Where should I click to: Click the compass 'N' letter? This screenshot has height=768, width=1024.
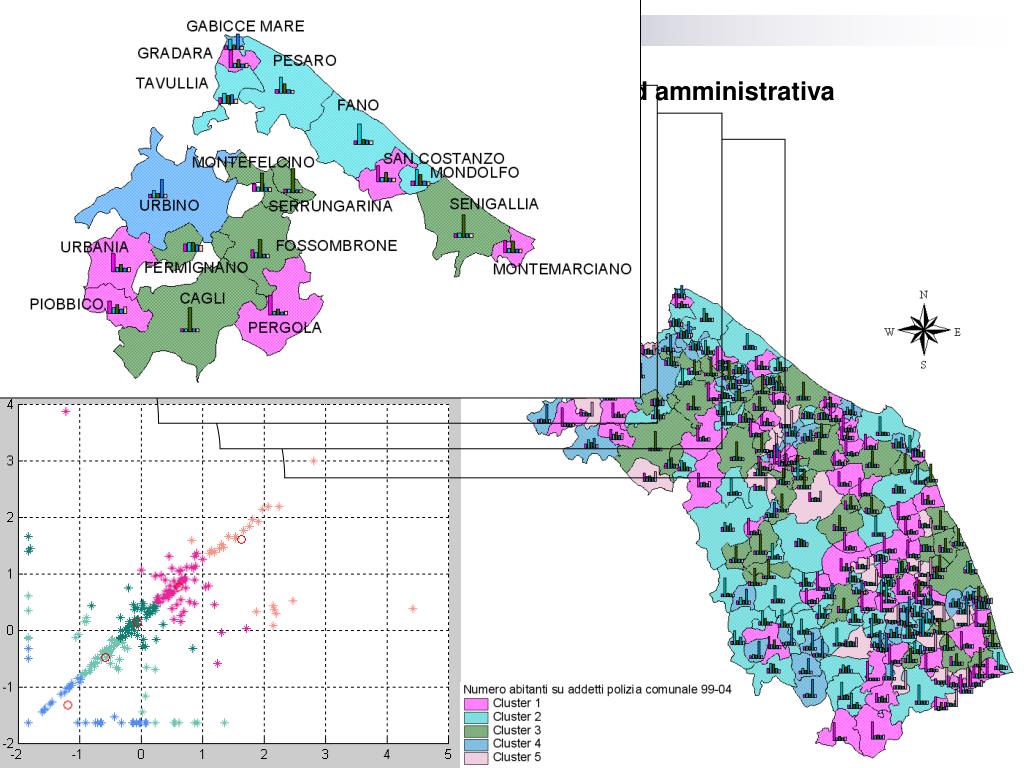923,295
